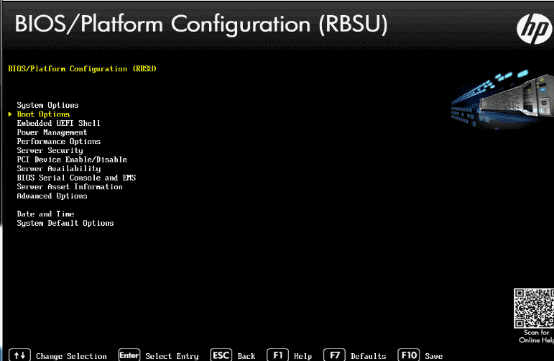Viewport: 554px width, 361px height.
Task: Open Server Security settings
Action: (x=50, y=150)
